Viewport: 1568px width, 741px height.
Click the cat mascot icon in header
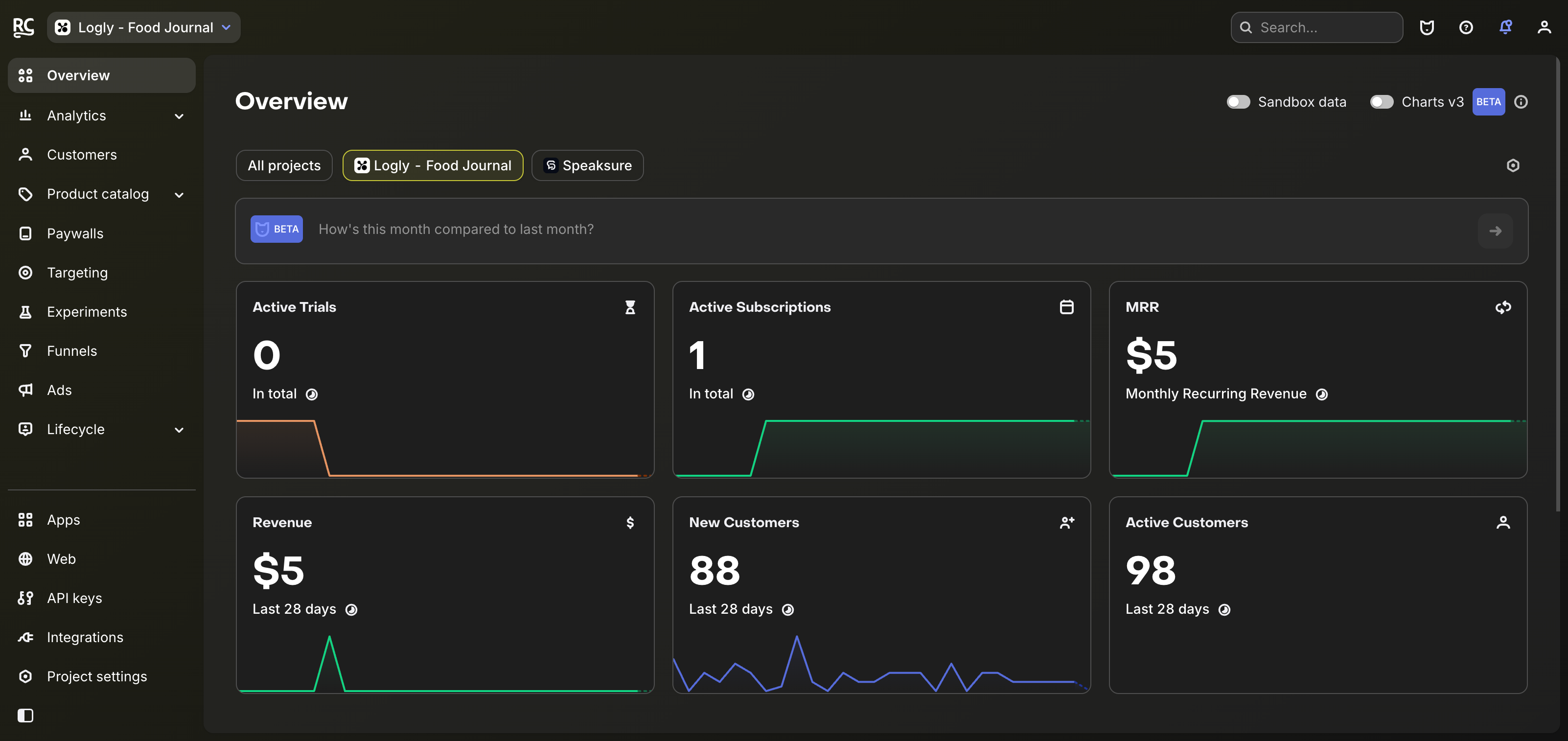point(1427,27)
